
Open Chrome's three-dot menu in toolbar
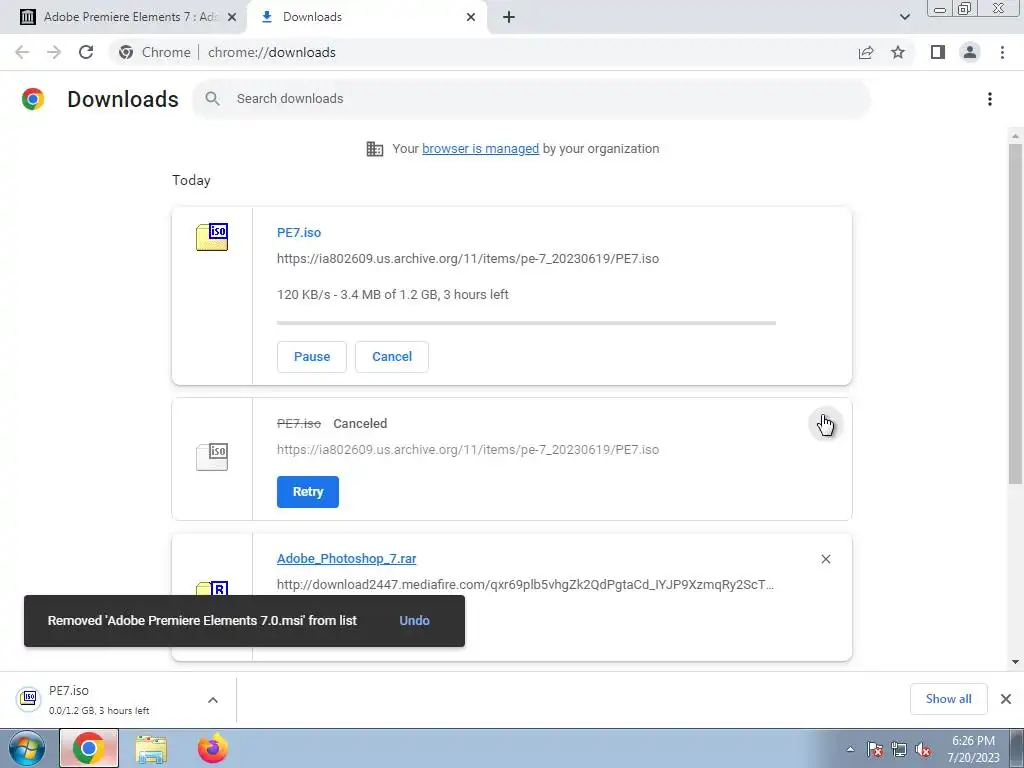point(1002,52)
